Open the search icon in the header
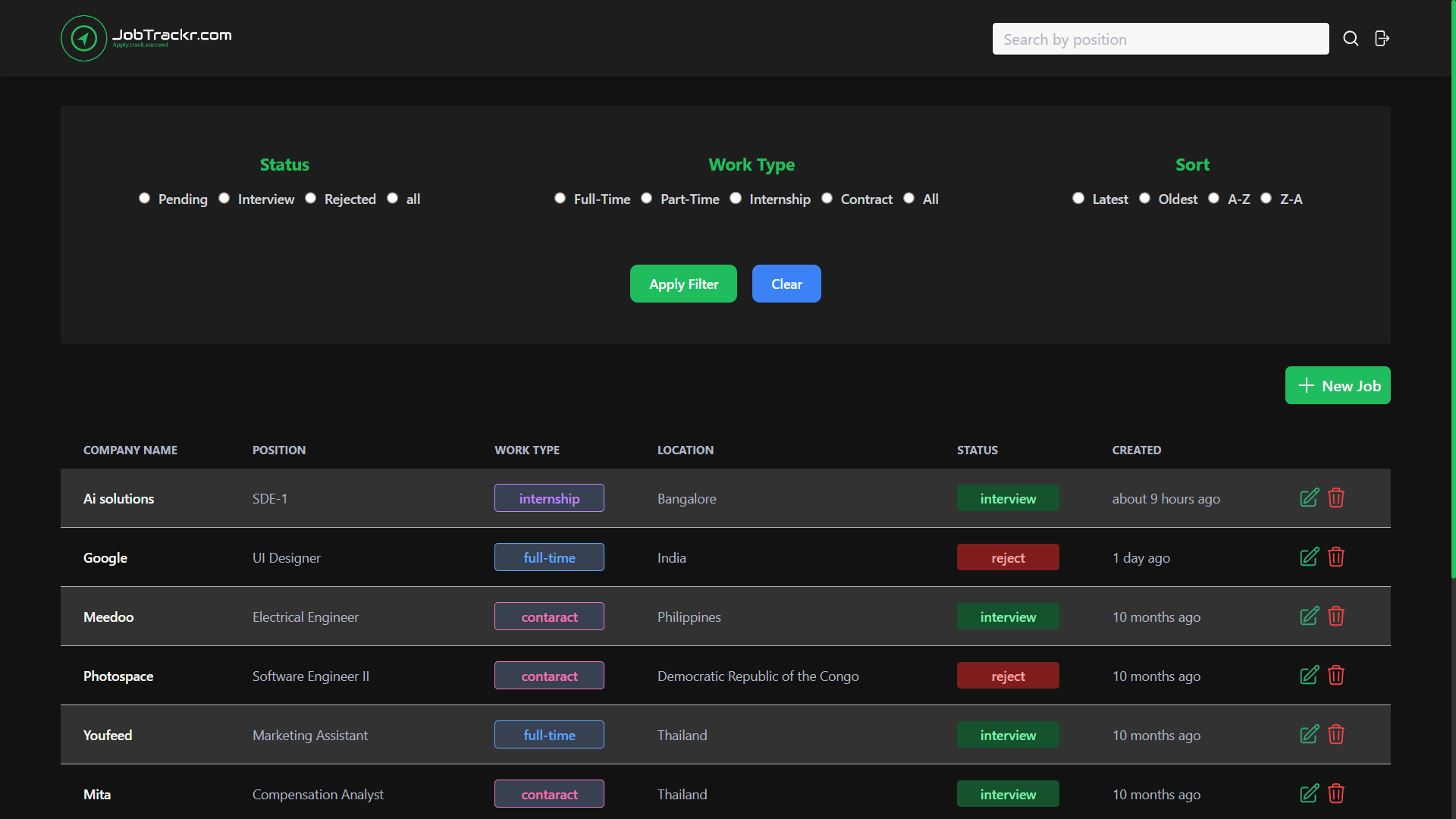1456x819 pixels. (x=1351, y=38)
